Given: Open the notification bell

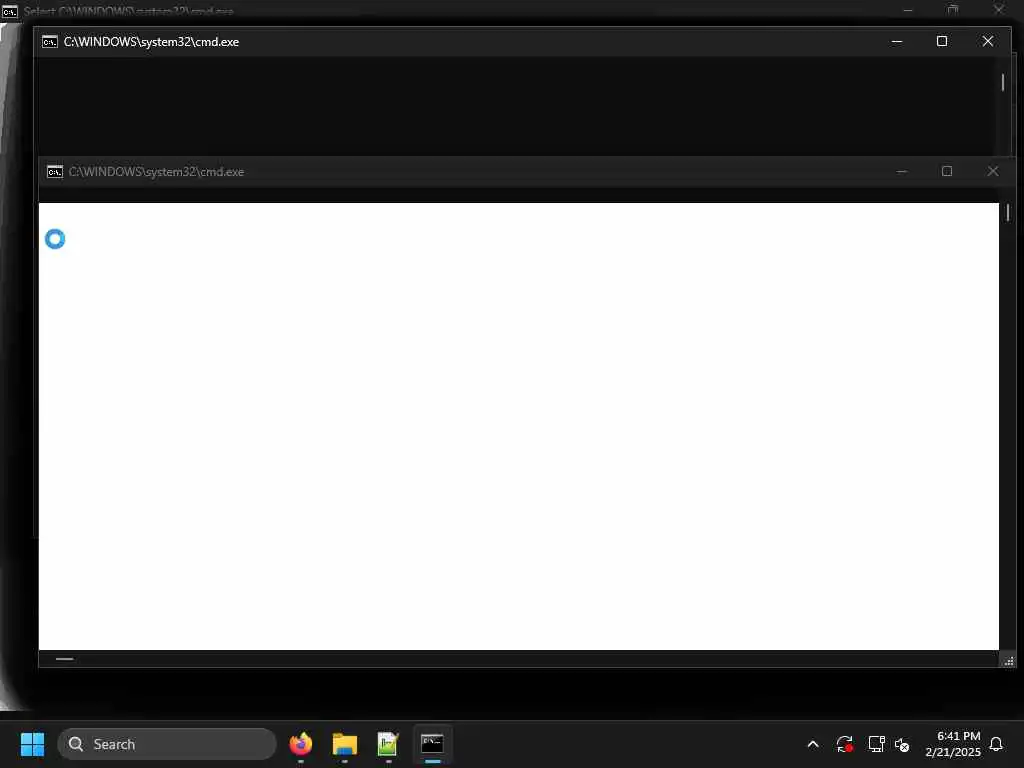Looking at the screenshot, I should (x=997, y=744).
